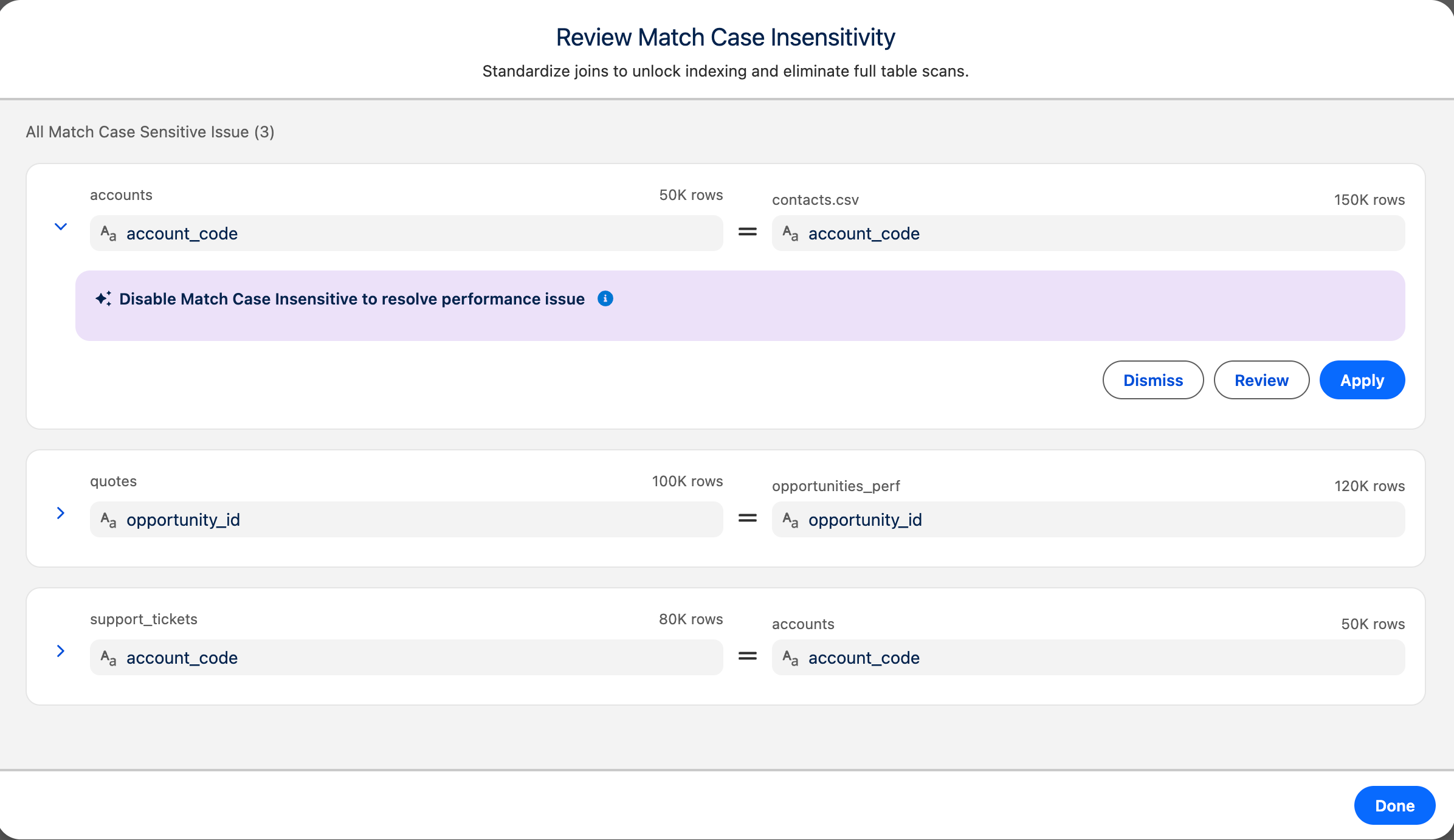
Task: Click the equals sign in the support_tickets join
Action: point(748,656)
